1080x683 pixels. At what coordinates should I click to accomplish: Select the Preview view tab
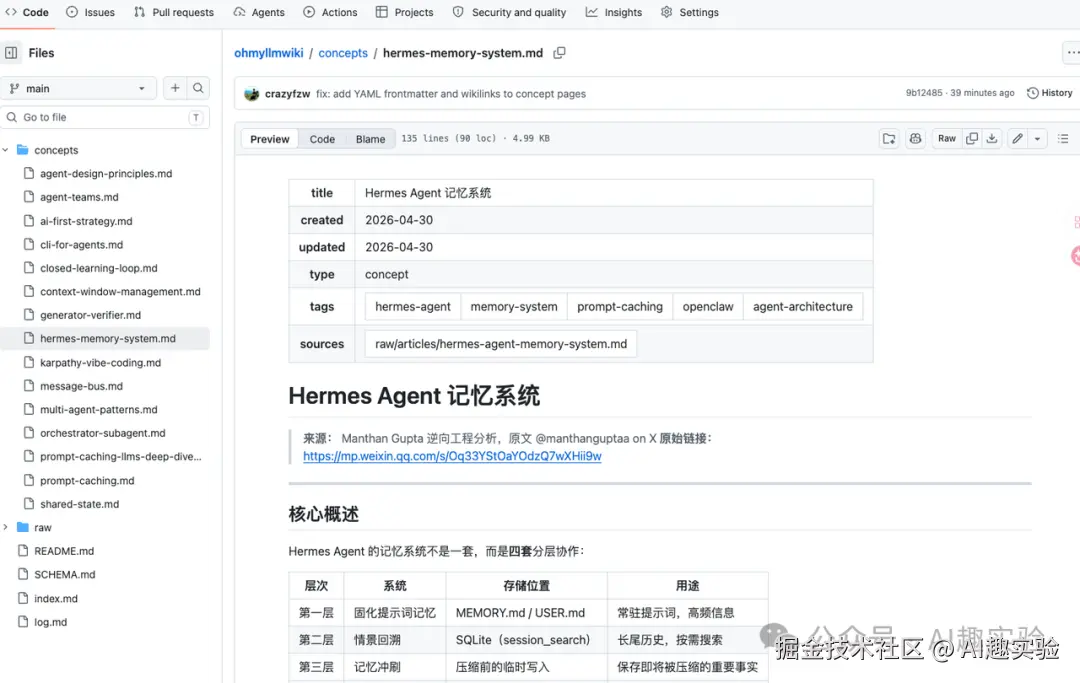(x=270, y=139)
